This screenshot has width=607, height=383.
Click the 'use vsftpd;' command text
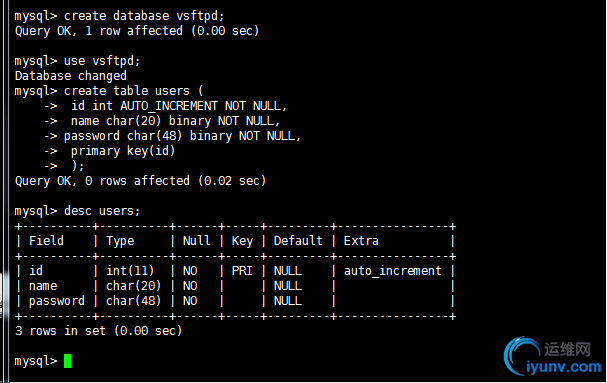(x=102, y=61)
